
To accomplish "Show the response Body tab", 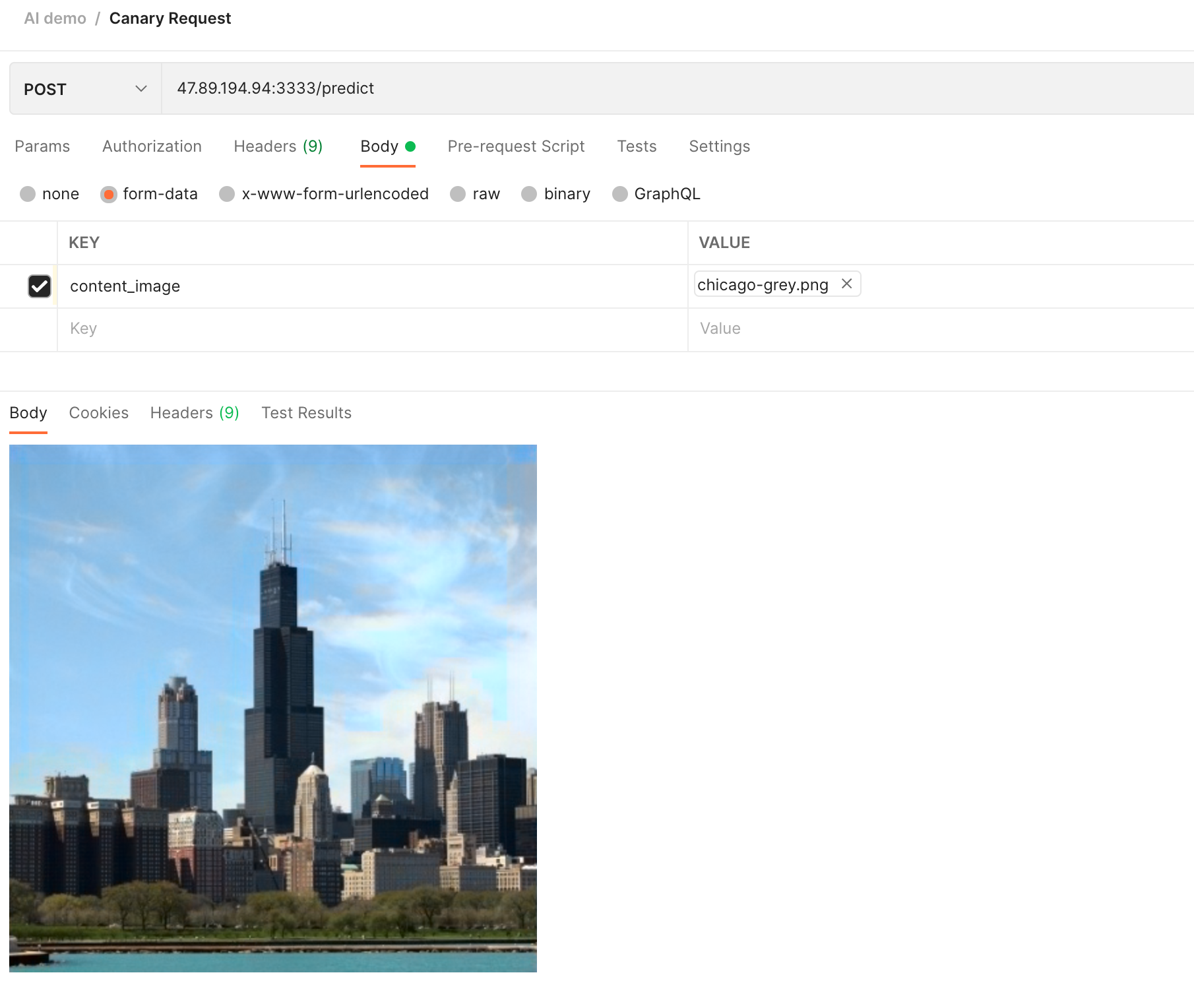I will [28, 413].
